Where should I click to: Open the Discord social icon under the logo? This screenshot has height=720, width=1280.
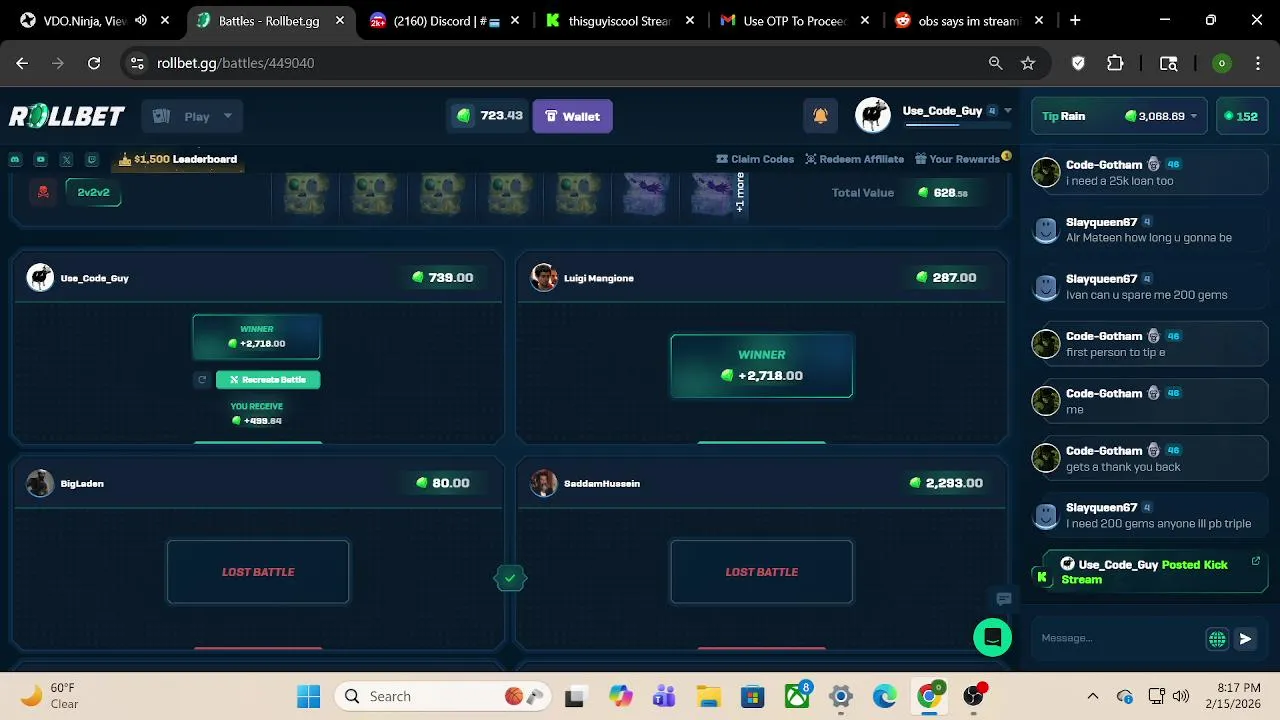click(x=15, y=159)
